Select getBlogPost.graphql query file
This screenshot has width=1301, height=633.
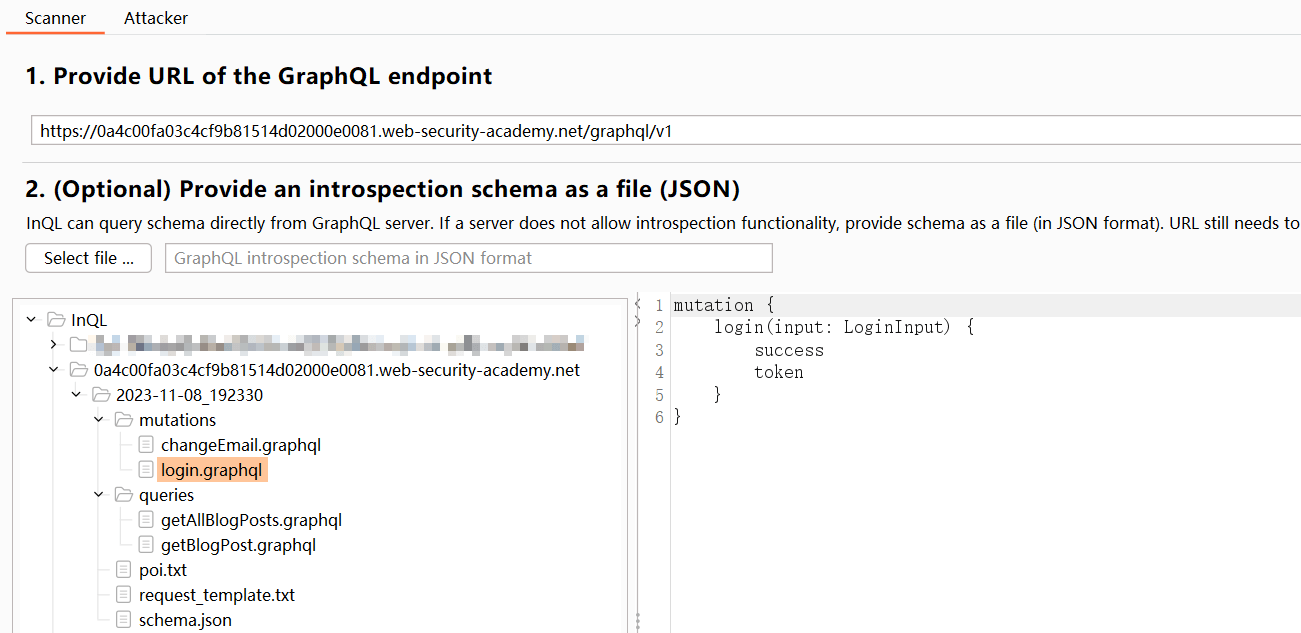pyautogui.click(x=238, y=545)
